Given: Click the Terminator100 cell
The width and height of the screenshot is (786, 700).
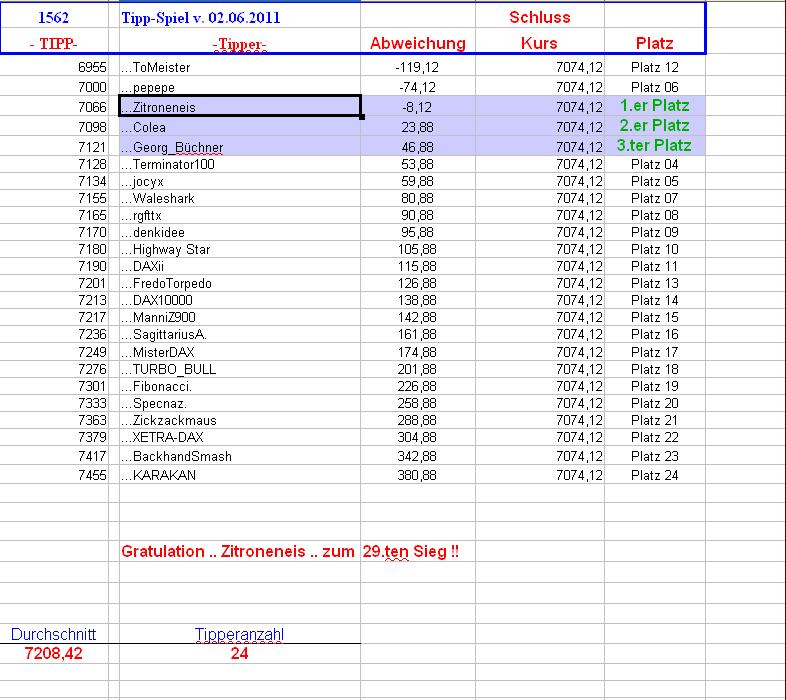Looking at the screenshot, I should pyautogui.click(x=240, y=164).
